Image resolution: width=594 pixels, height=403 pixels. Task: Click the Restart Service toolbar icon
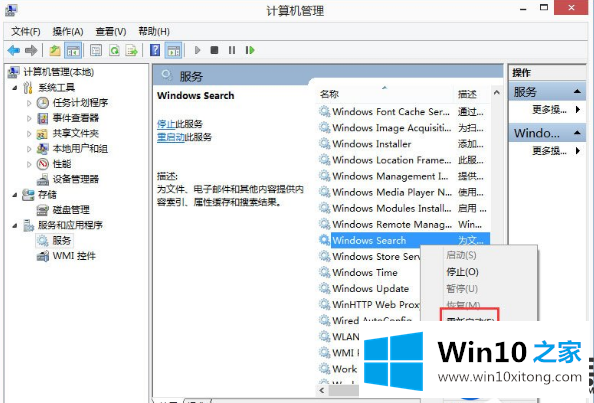[250, 50]
